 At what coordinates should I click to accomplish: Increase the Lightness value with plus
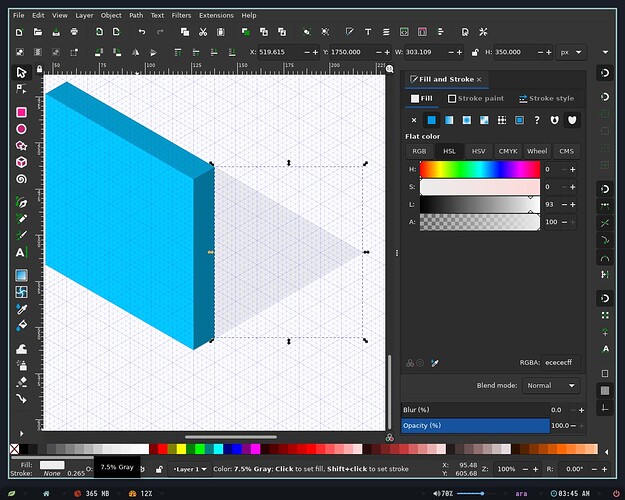pos(572,205)
